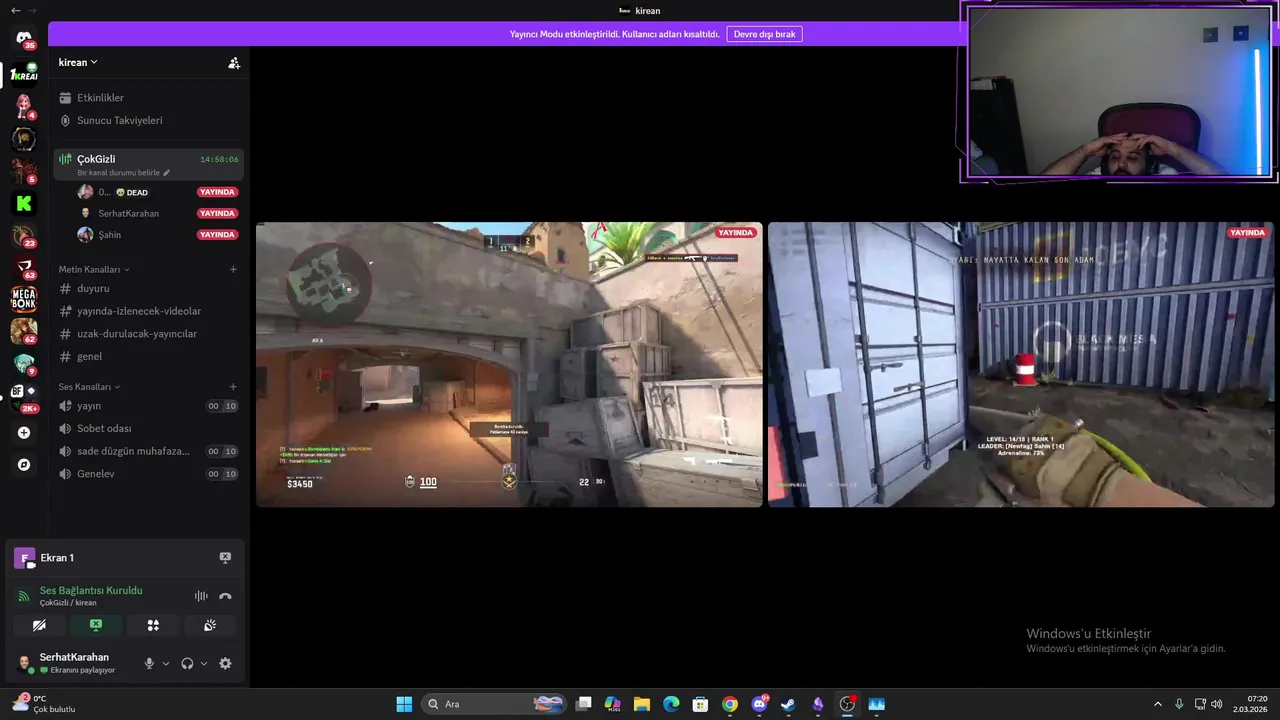Click the voice member marked DEAD
The image size is (1280, 720).
coord(157,192)
